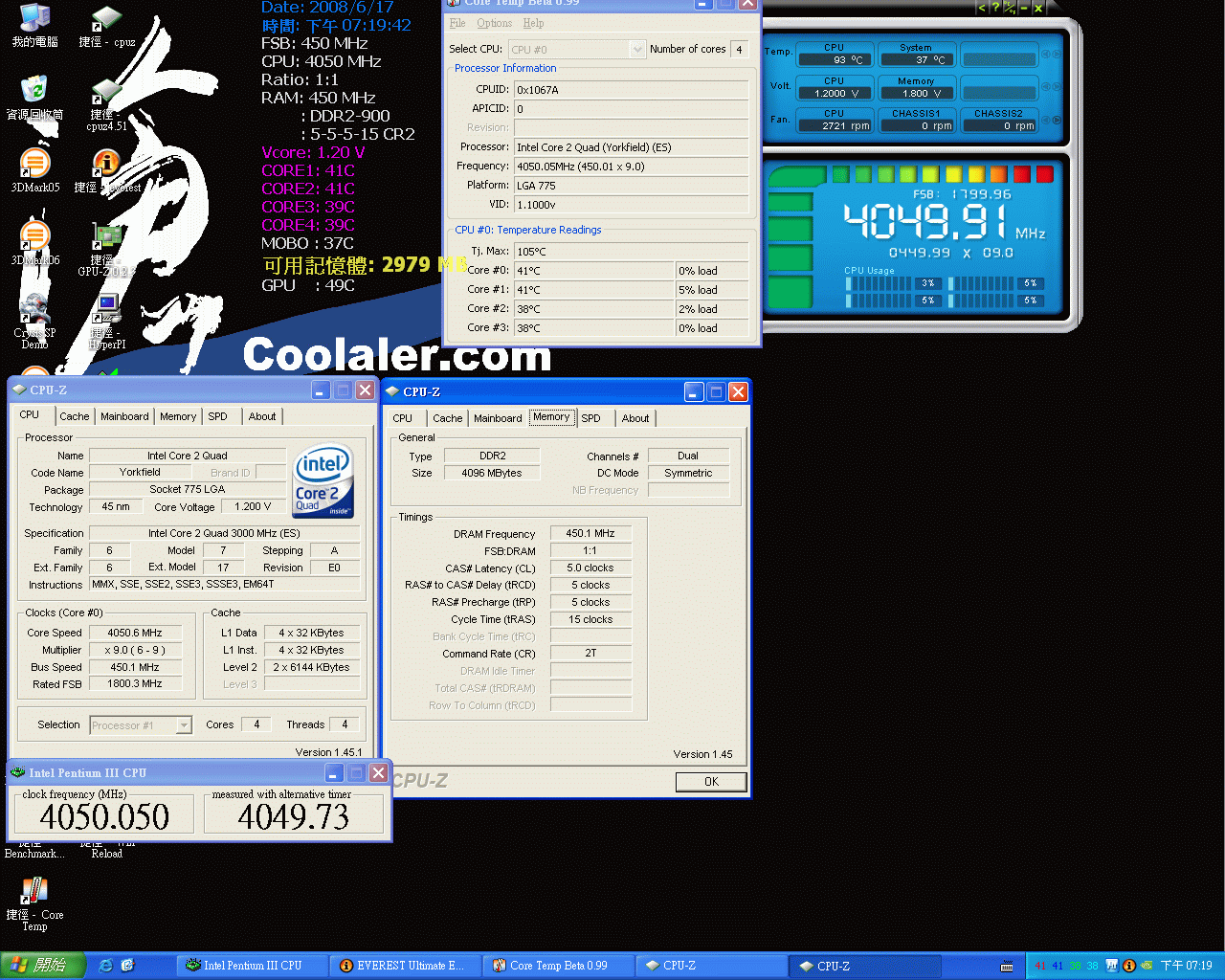Toggle the Celsius/Fahrenheit icon in gadget
This screenshot has height=980, width=1225.
1009,8
